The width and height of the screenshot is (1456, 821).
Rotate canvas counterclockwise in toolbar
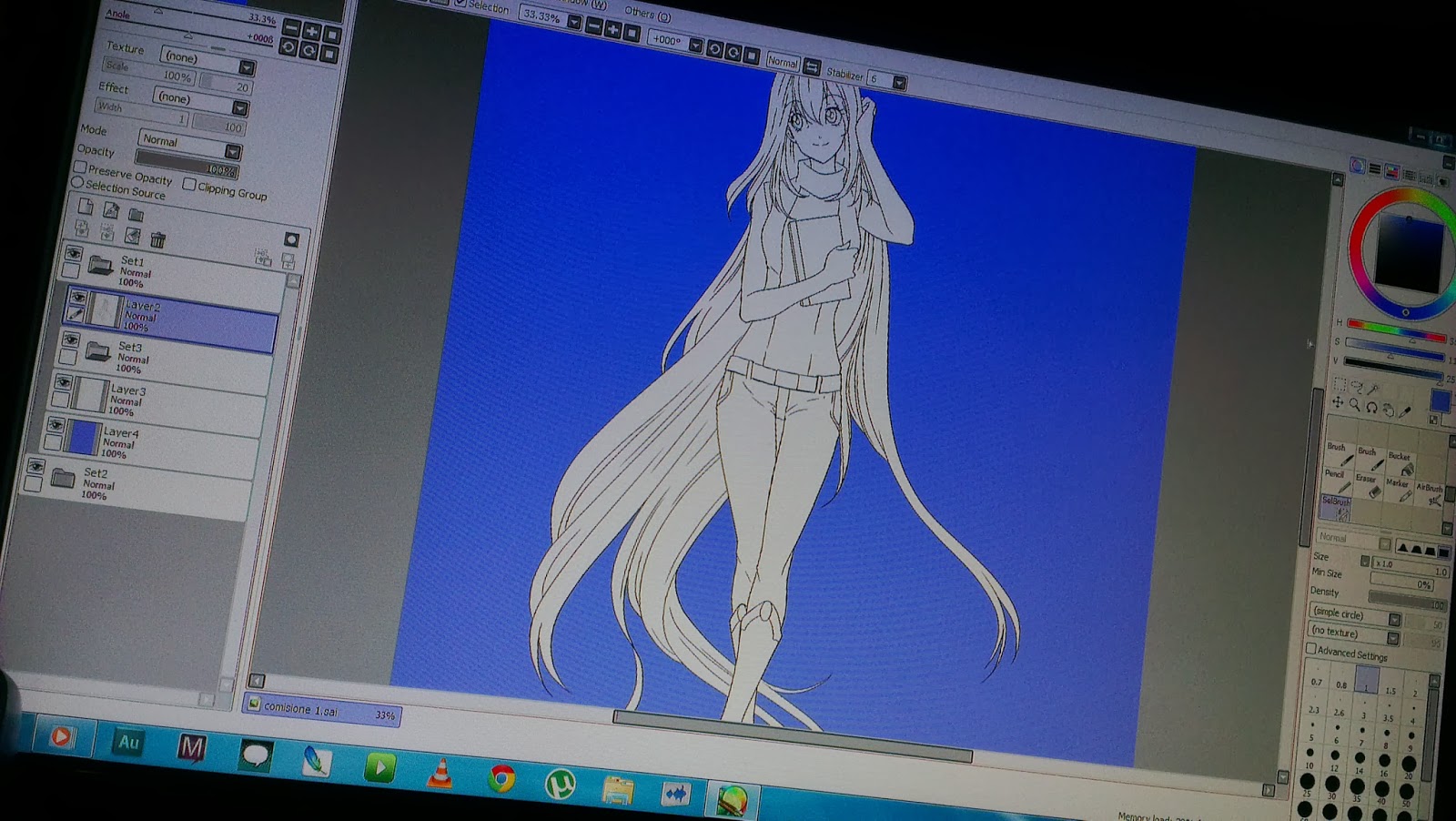pos(714,49)
